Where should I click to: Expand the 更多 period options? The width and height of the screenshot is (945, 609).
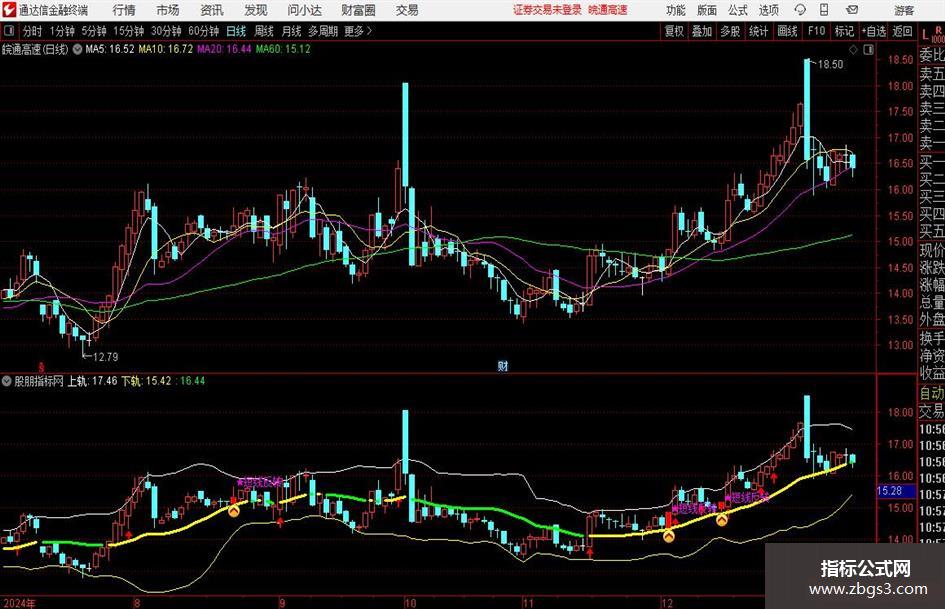tap(358, 31)
